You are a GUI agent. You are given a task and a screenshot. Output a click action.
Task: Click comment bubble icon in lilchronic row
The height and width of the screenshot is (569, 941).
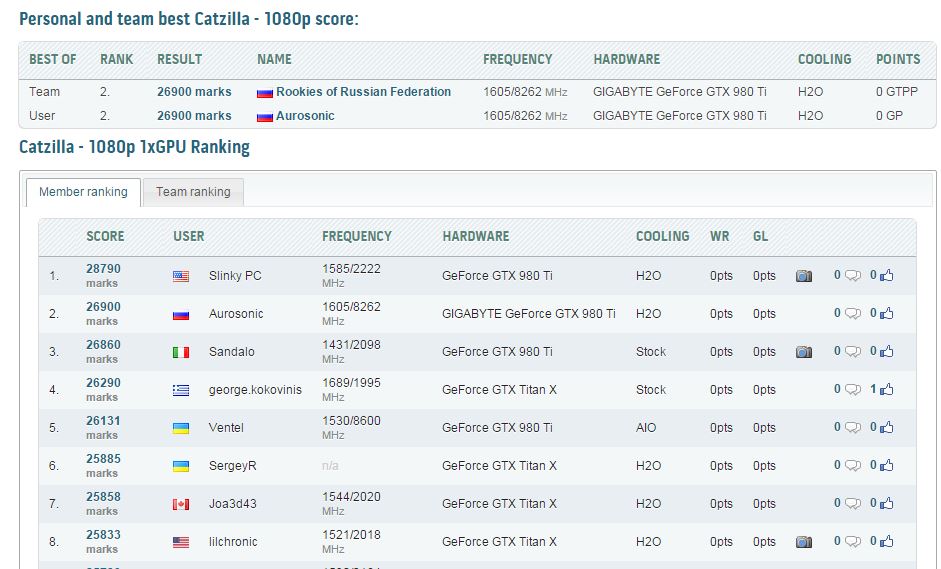(x=853, y=542)
